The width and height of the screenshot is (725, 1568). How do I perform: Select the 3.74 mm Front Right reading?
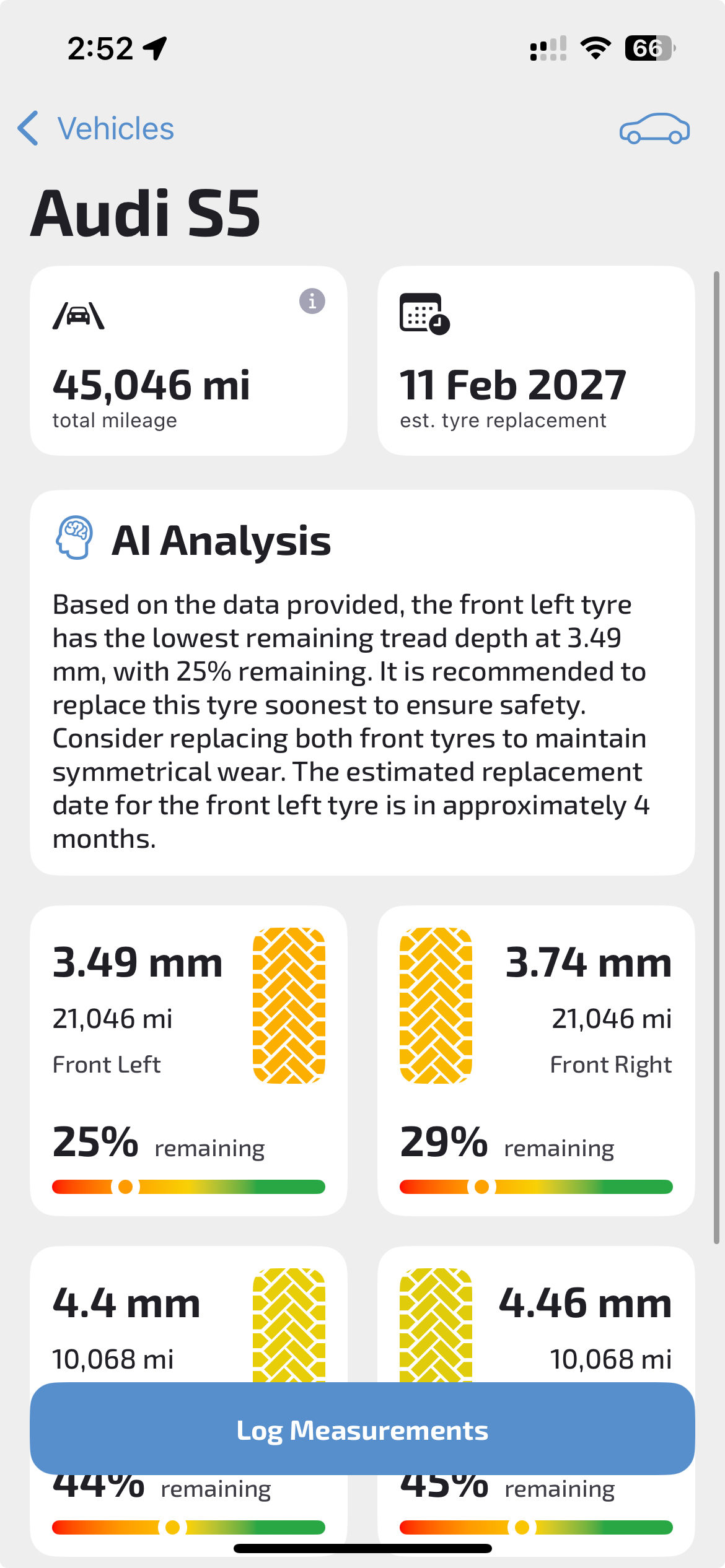tap(588, 963)
